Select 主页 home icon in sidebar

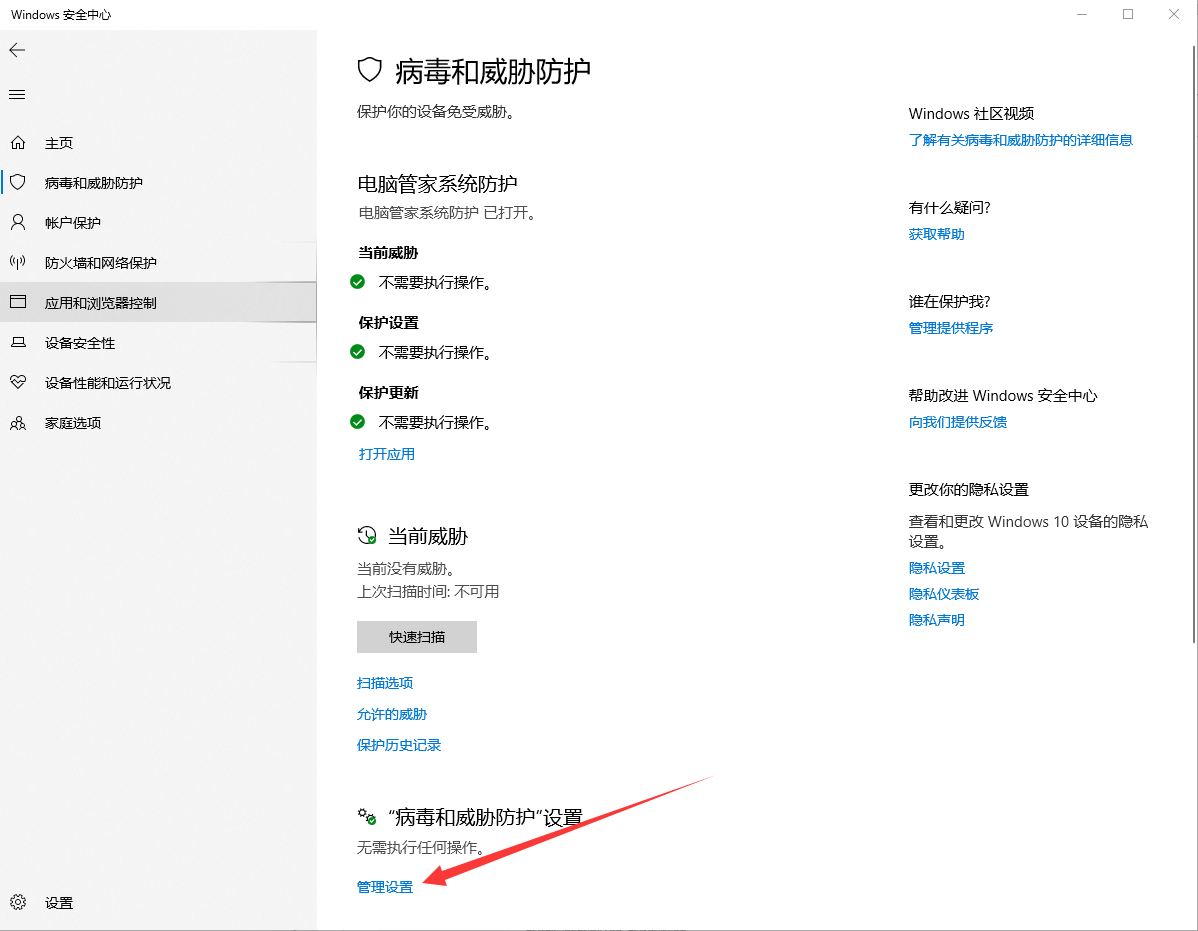click(x=18, y=142)
